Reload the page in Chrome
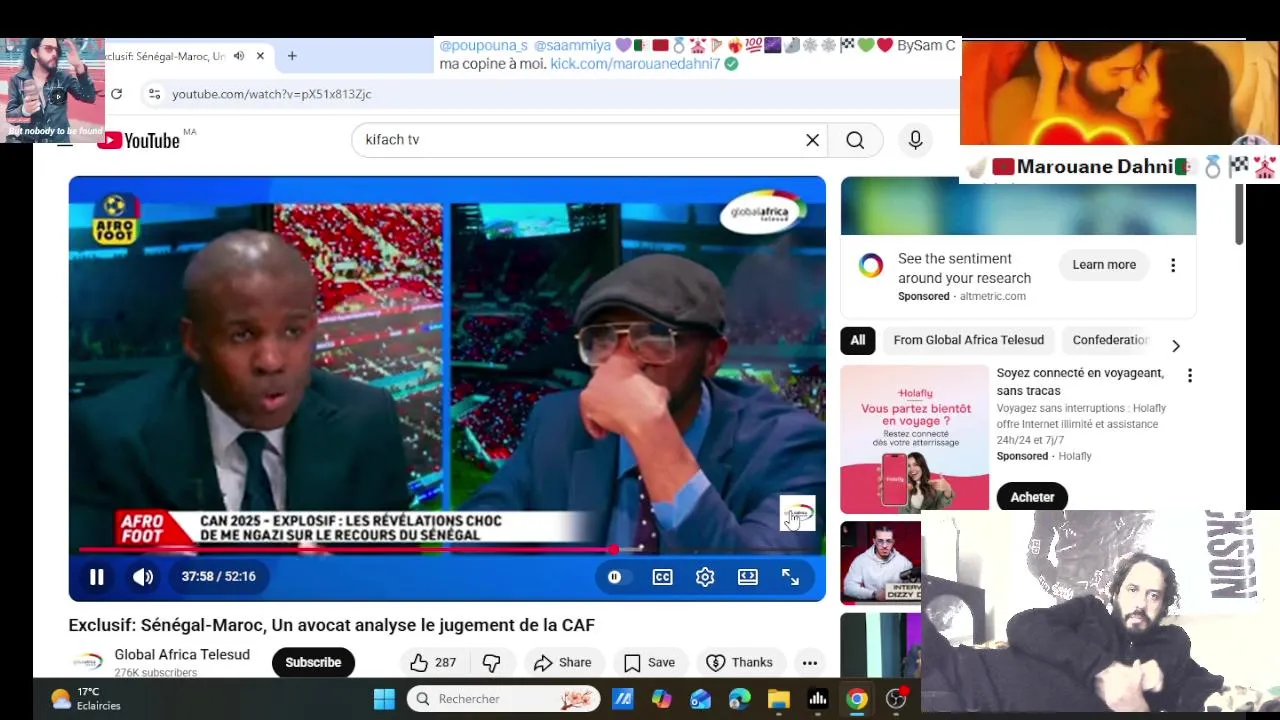The height and width of the screenshot is (720, 1280). point(116,94)
